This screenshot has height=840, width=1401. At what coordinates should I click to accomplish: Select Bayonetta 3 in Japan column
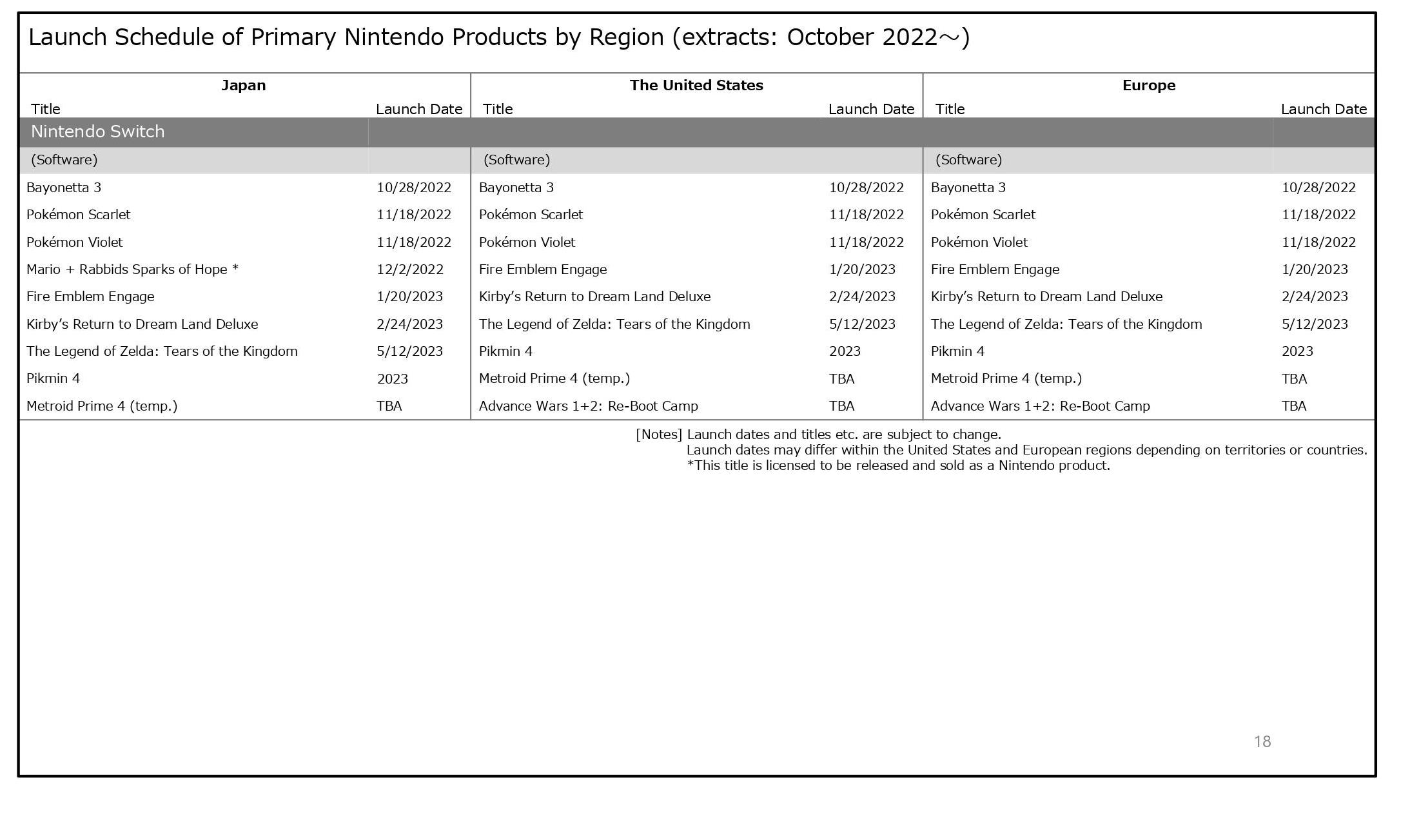pyautogui.click(x=64, y=188)
